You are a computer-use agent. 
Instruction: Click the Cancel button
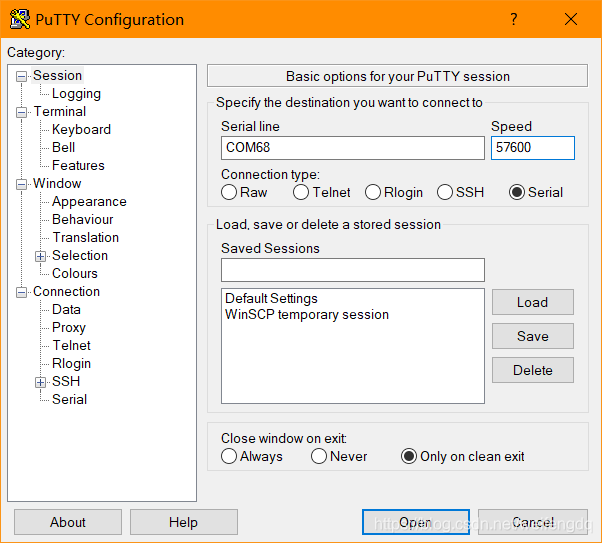click(533, 522)
